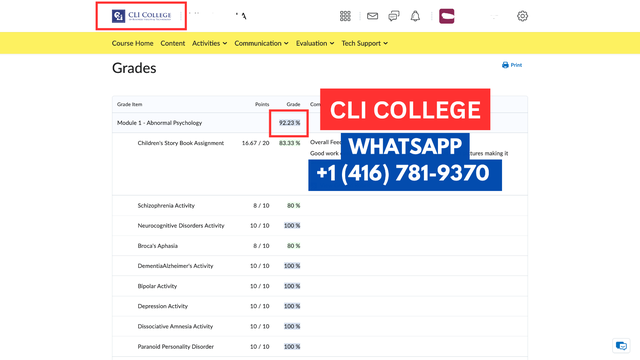Open the subscription alerts chat icon
640x360 pixels.
(393, 16)
